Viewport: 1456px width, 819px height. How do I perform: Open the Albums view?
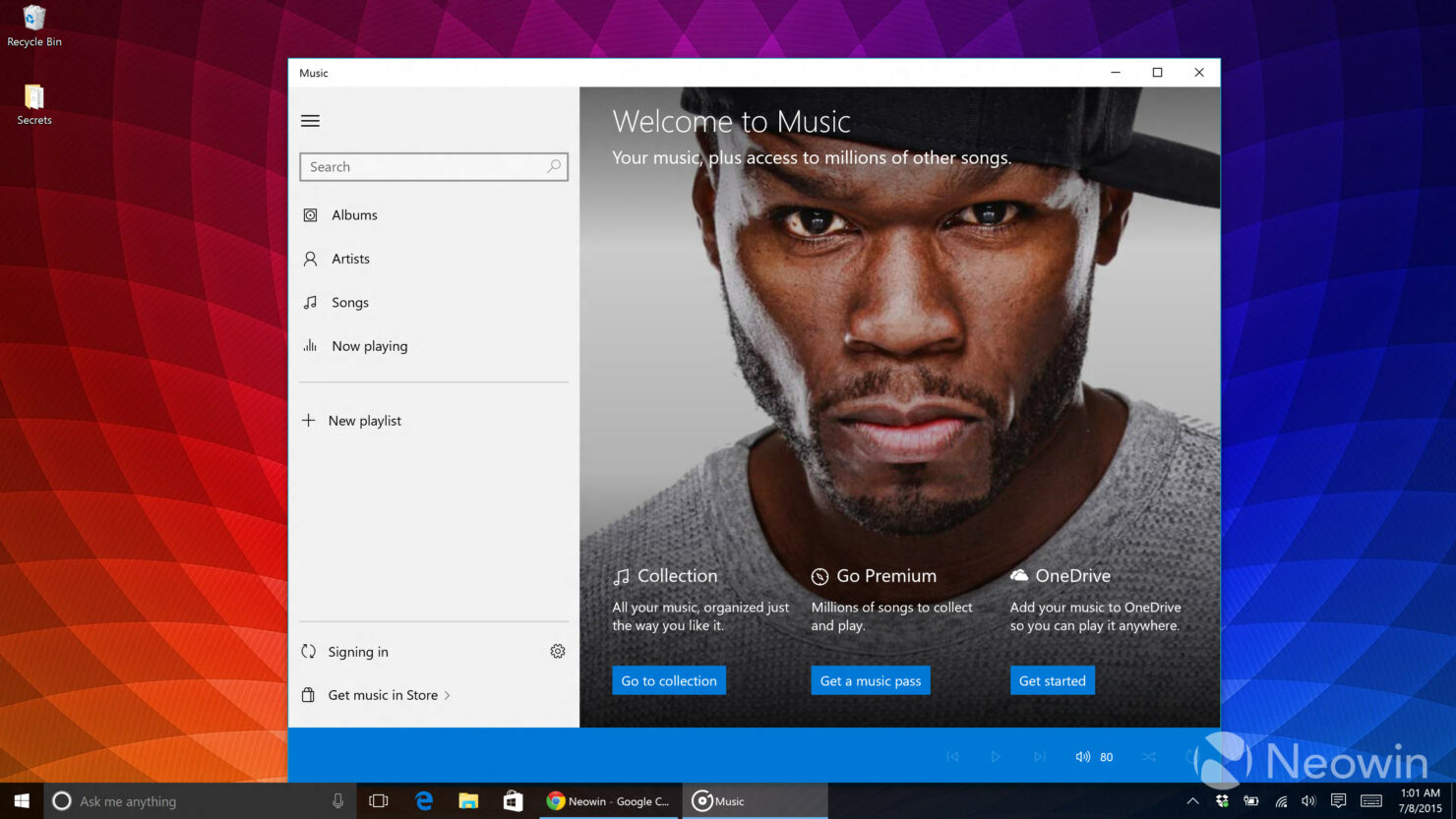[x=434, y=215]
